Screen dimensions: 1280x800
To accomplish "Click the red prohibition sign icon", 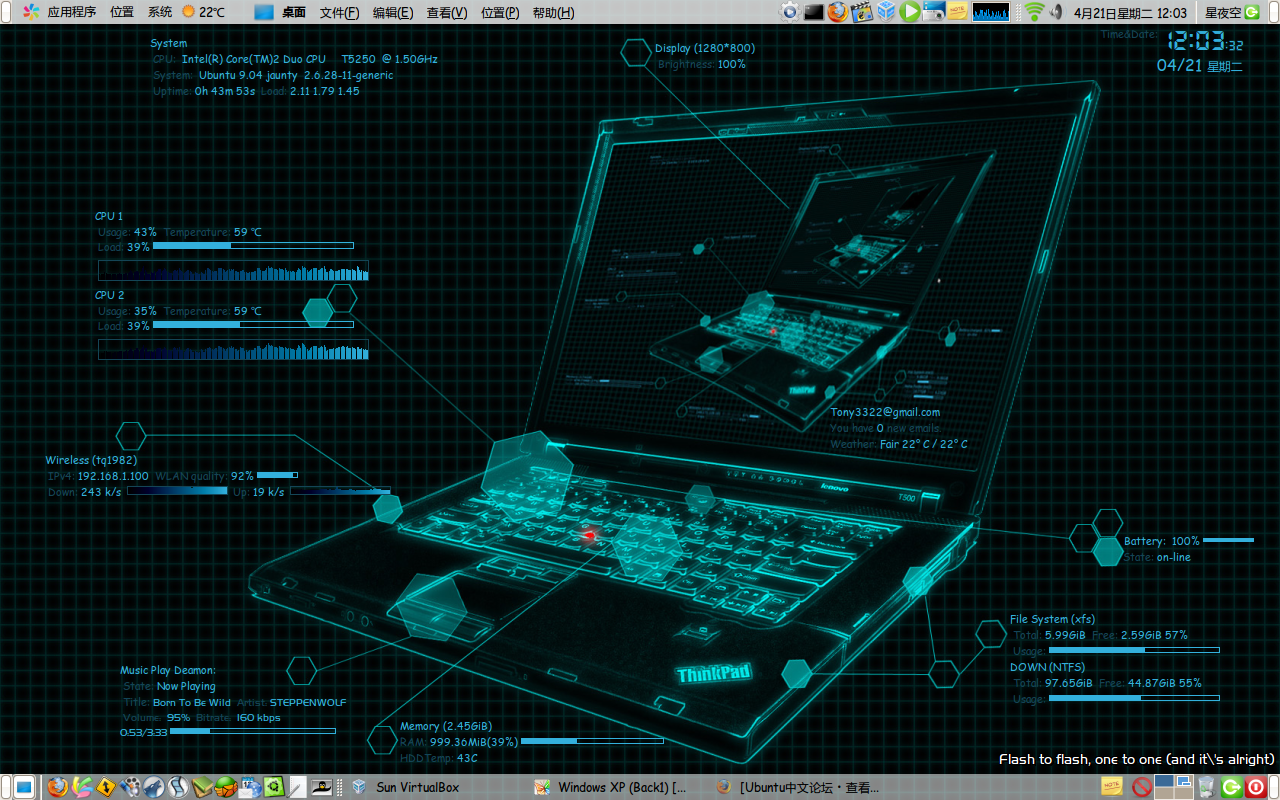I will pyautogui.click(x=1141, y=787).
